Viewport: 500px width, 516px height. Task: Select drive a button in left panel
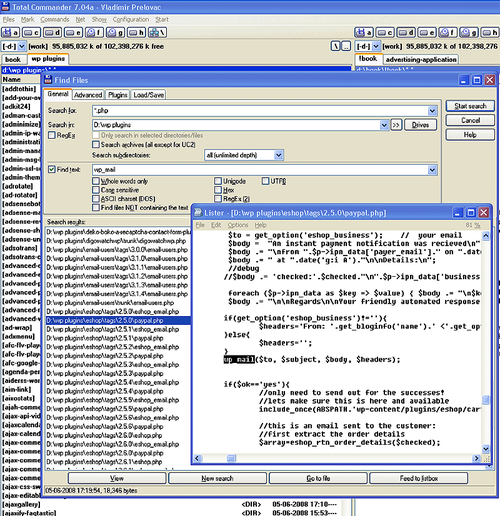(x=10, y=32)
